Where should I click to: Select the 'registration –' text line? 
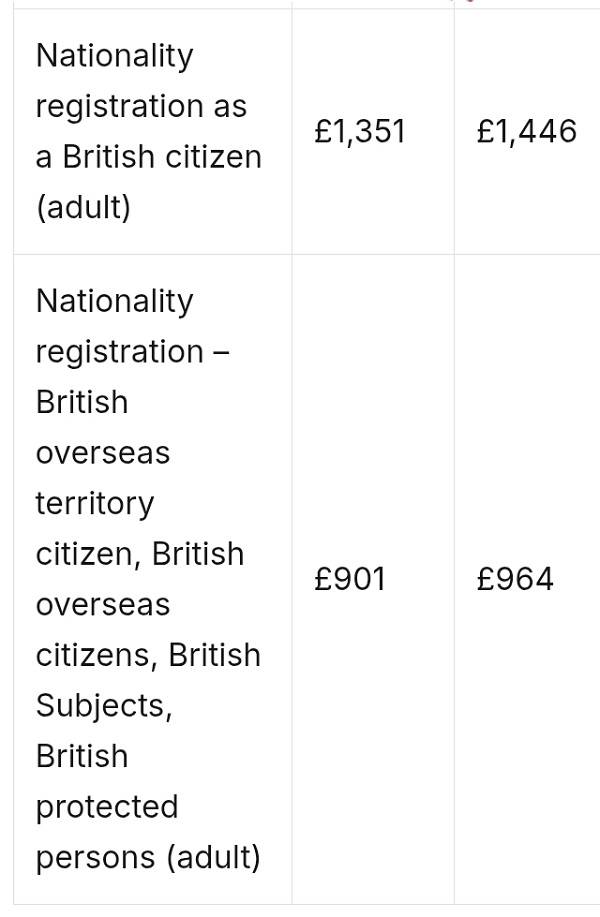(x=133, y=352)
